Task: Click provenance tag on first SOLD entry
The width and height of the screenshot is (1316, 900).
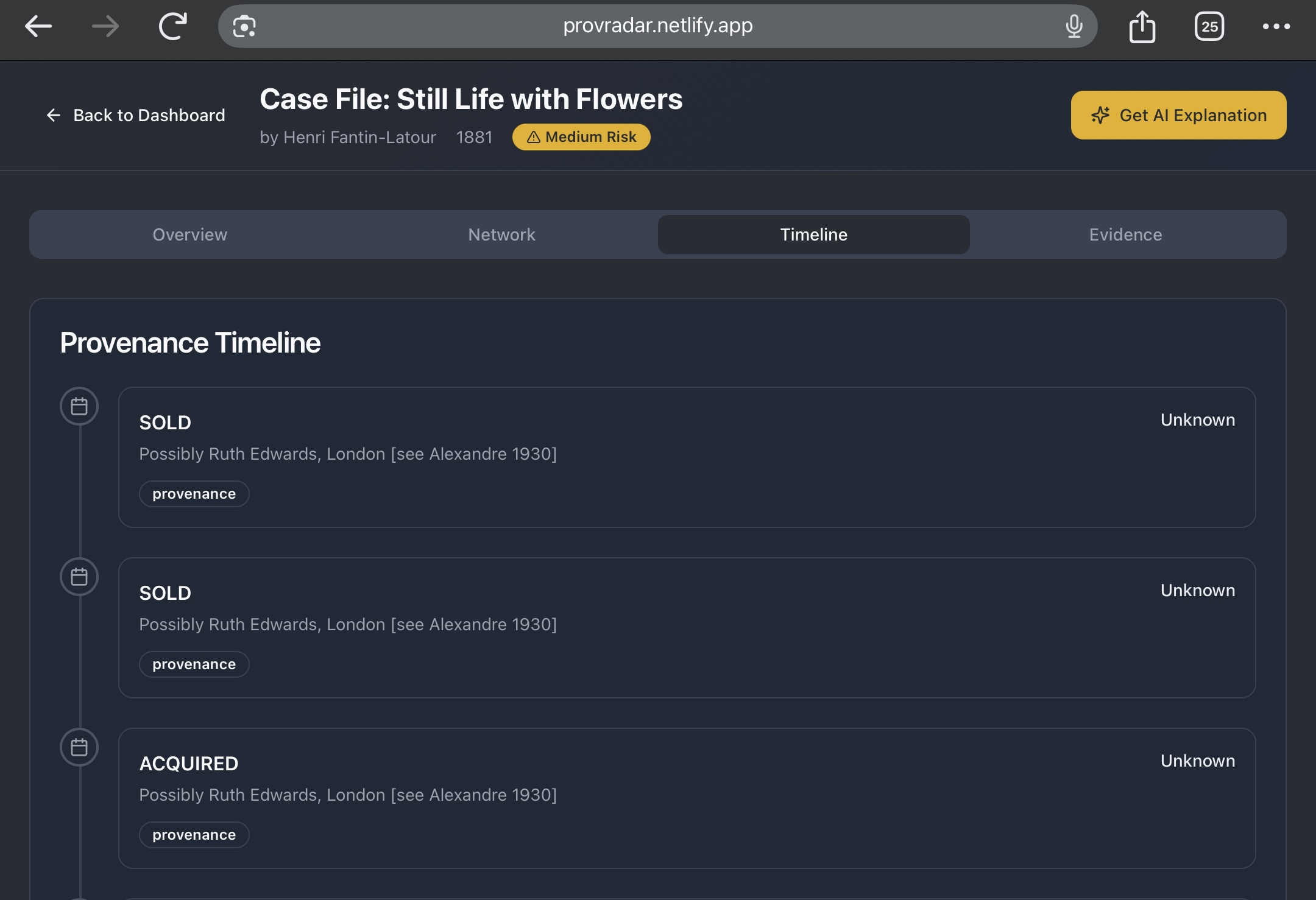Action: click(194, 494)
